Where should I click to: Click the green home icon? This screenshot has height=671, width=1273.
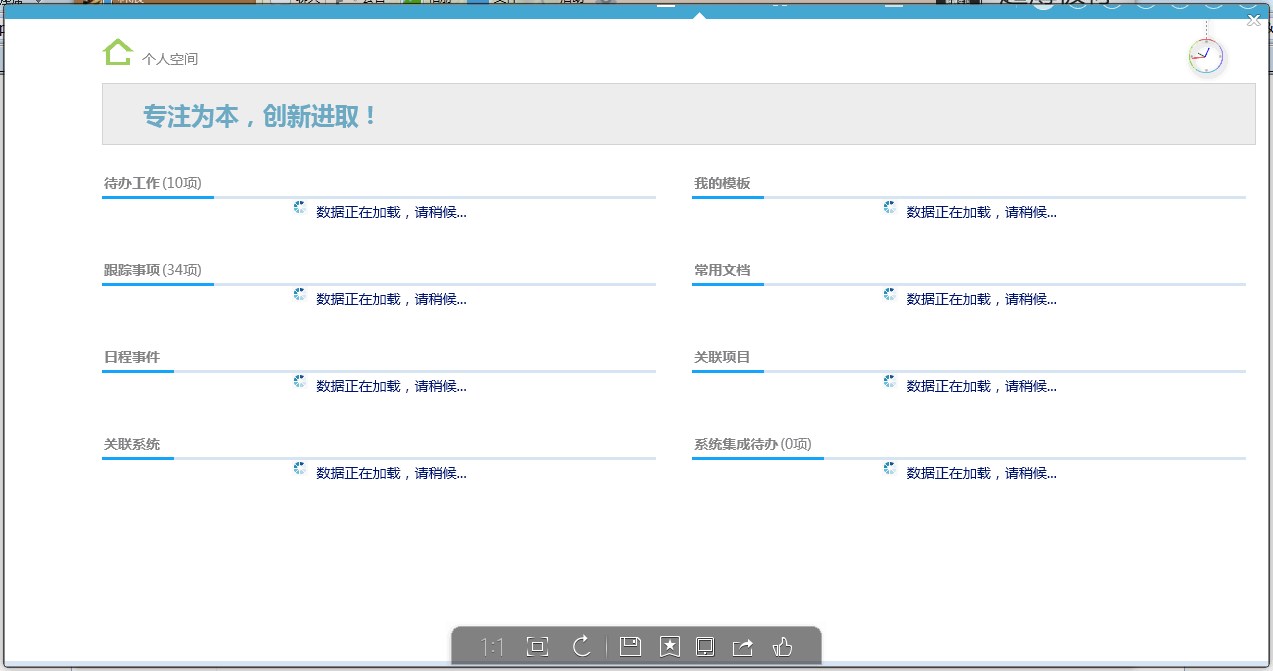tap(117, 53)
